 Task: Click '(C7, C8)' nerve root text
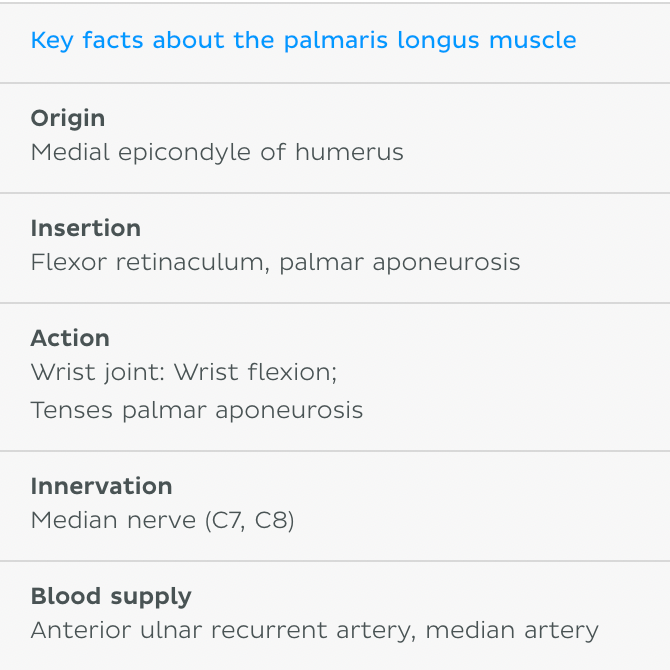pos(249,520)
